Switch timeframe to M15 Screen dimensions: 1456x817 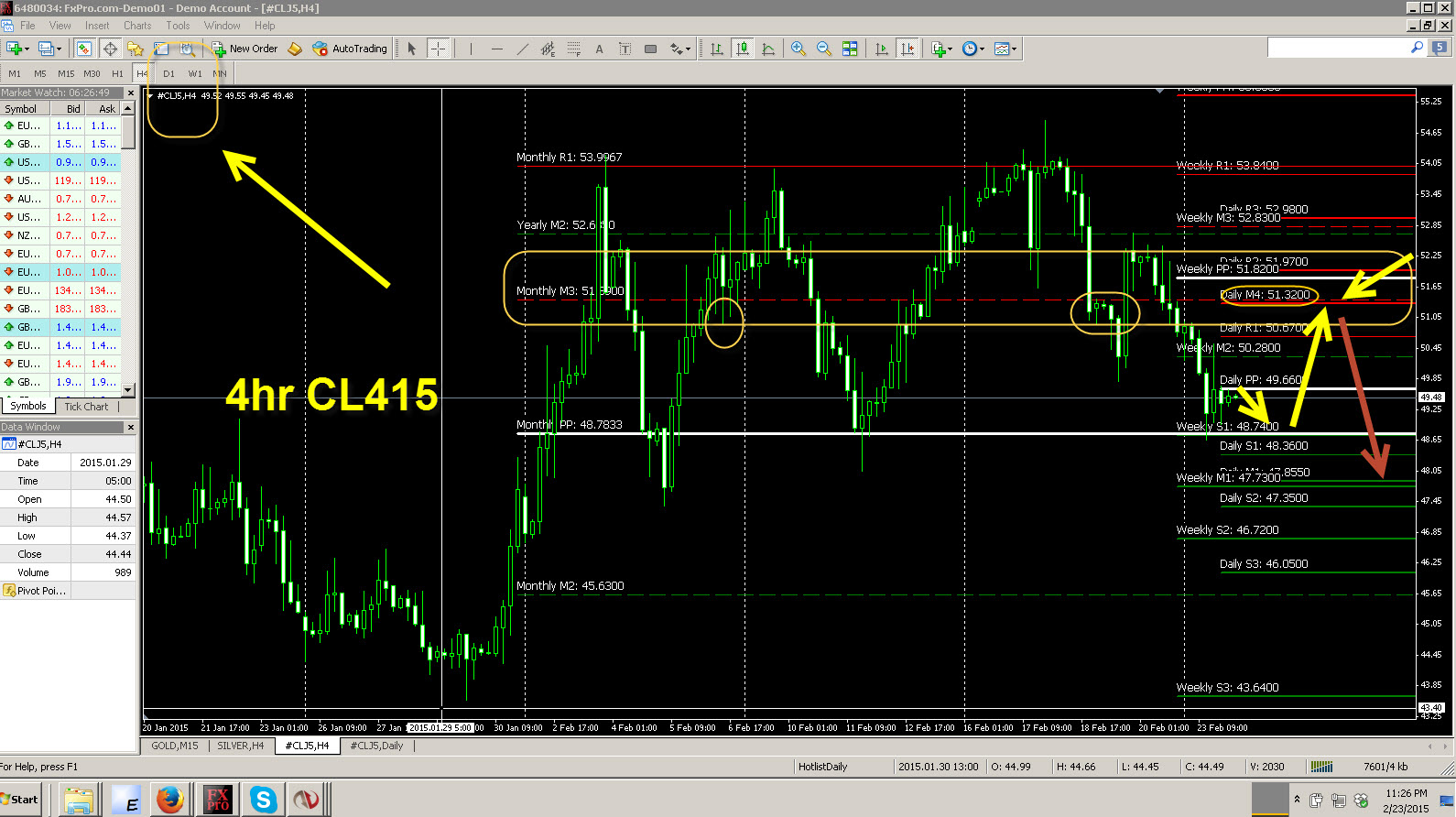[x=66, y=73]
